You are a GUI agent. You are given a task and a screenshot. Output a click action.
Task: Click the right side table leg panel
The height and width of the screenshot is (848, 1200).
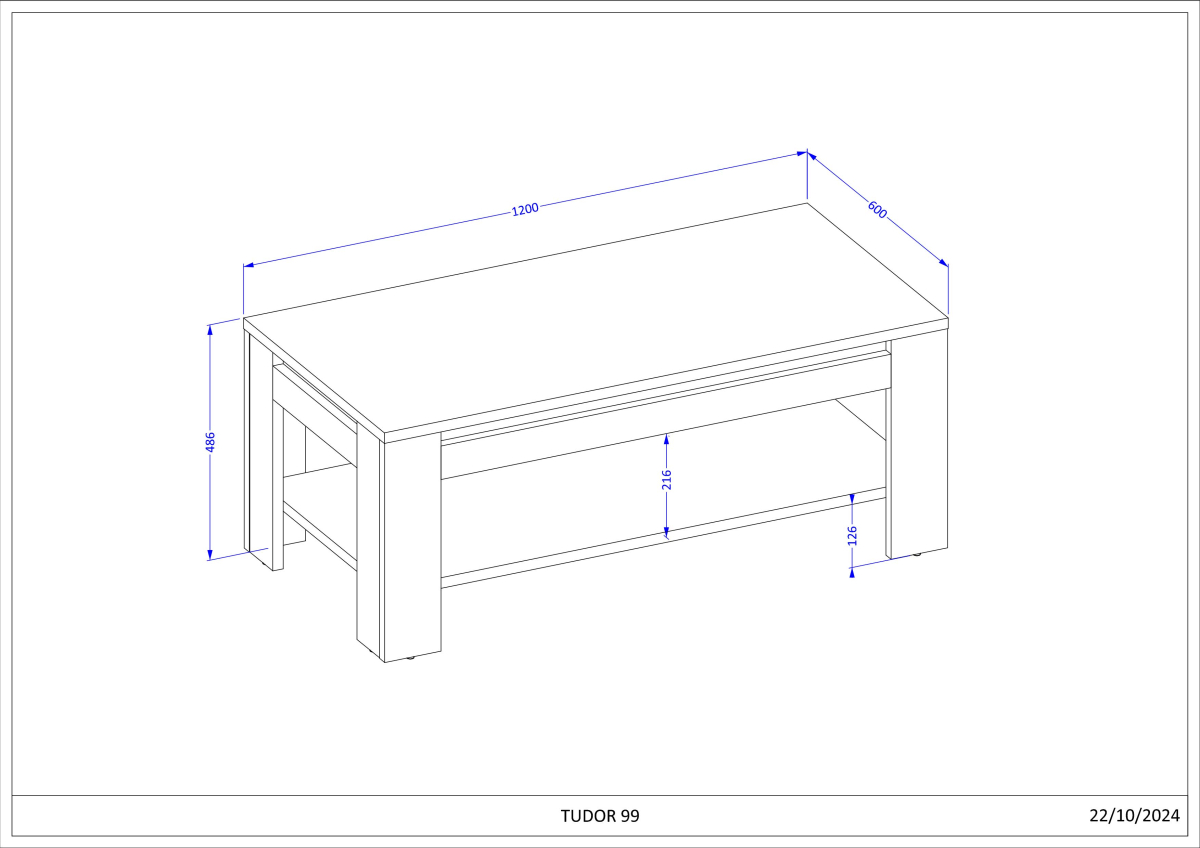[x=918, y=442]
